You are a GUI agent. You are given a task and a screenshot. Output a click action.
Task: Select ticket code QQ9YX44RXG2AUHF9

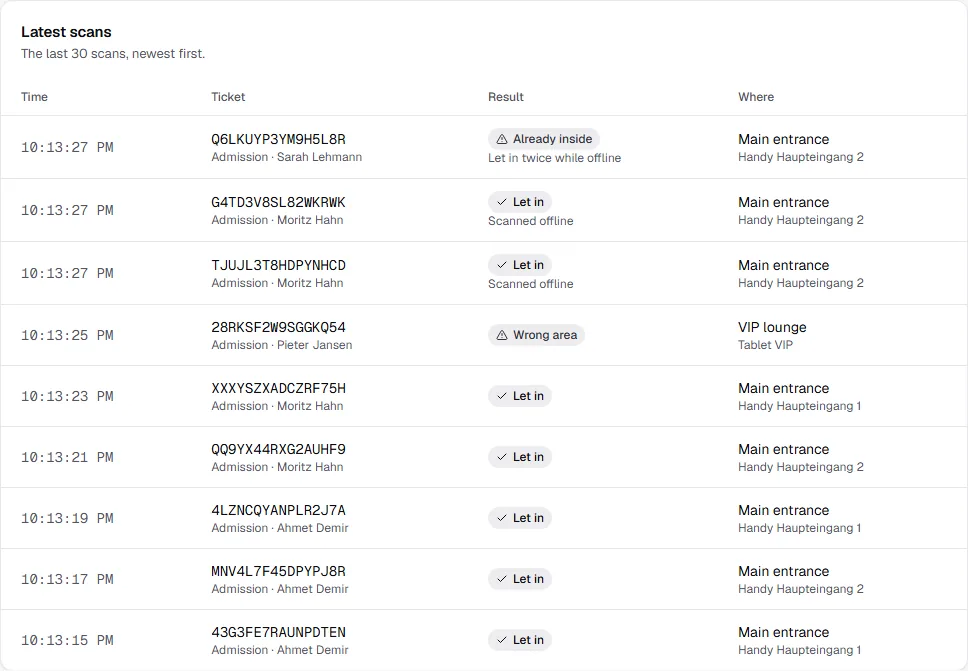[278, 449]
